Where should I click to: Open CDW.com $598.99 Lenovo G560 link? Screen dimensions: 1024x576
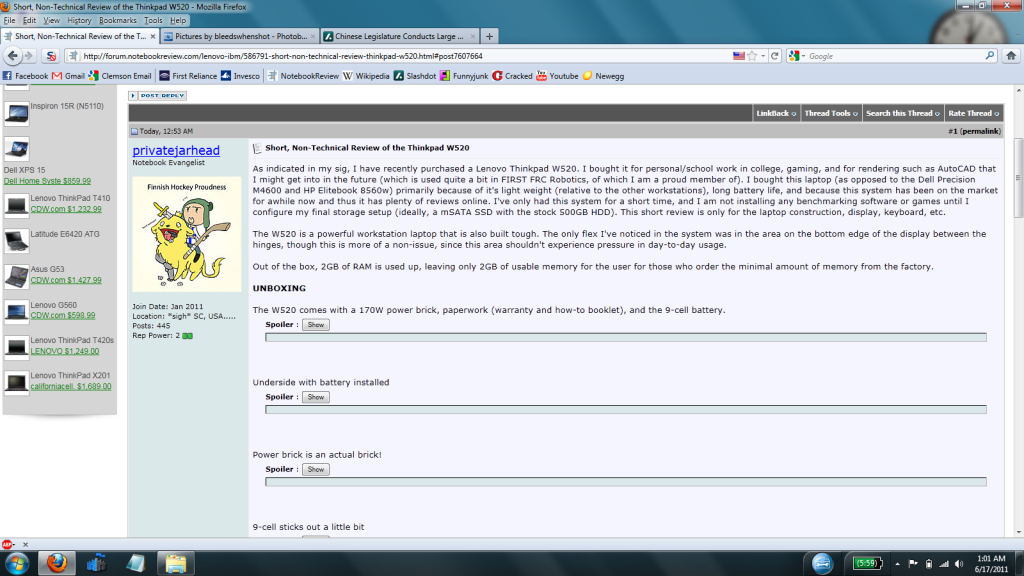tap(63, 315)
